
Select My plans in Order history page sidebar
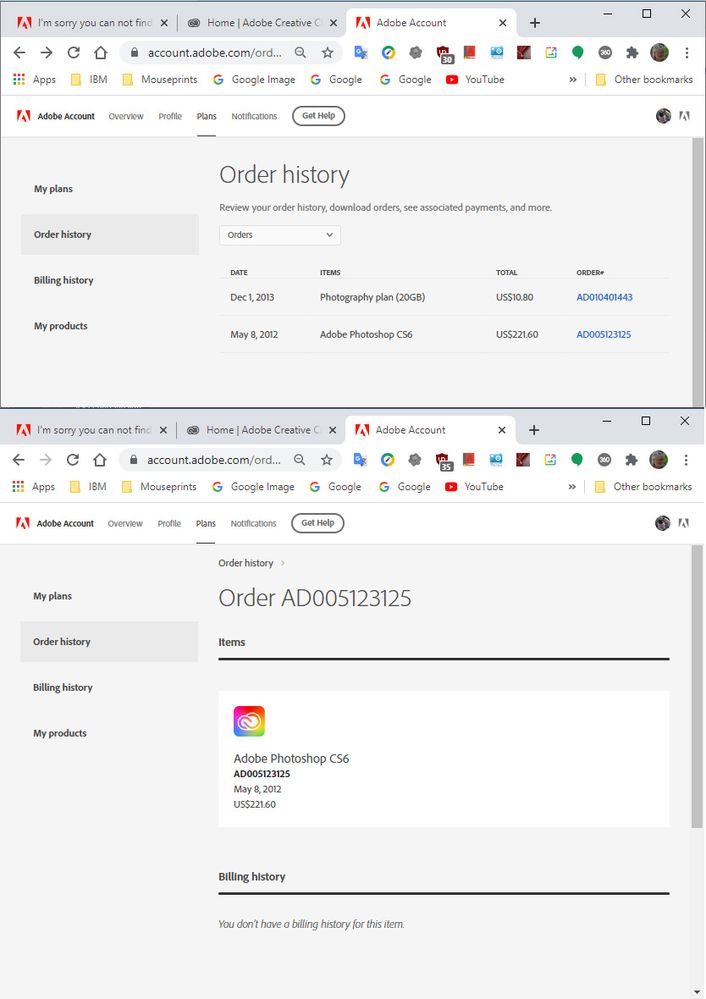(x=54, y=189)
